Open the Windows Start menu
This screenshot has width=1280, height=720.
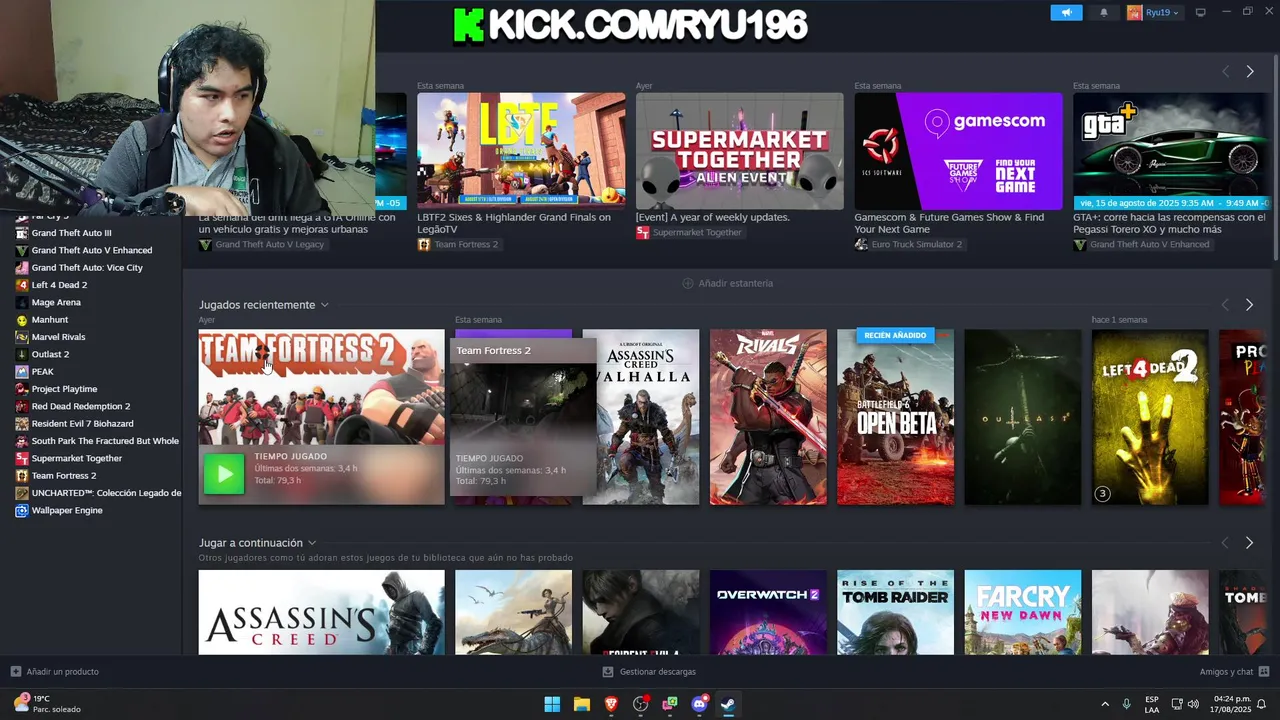tap(552, 704)
